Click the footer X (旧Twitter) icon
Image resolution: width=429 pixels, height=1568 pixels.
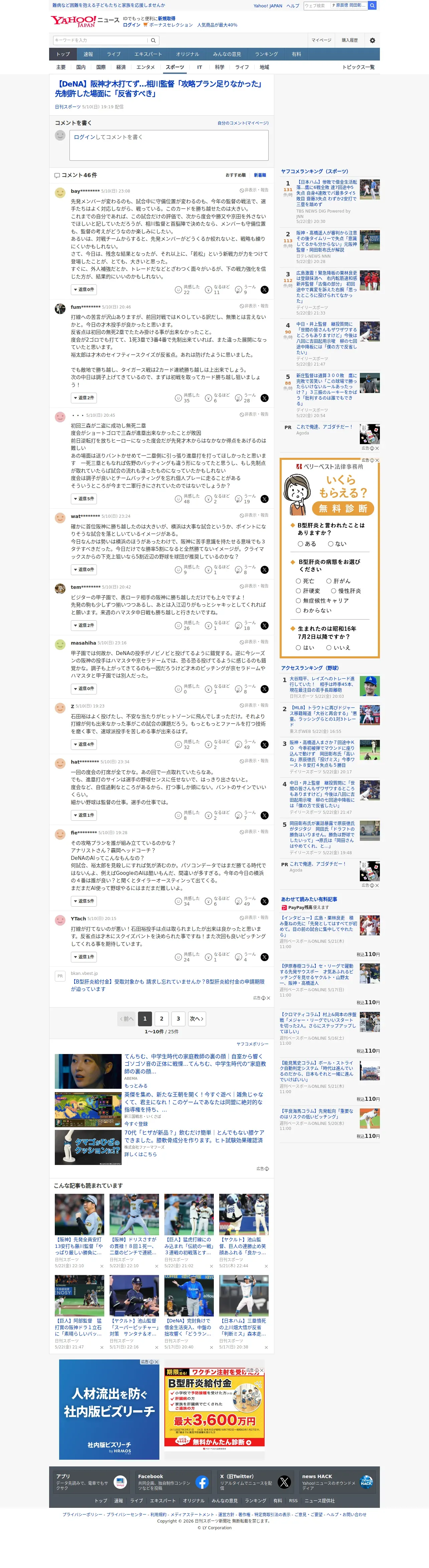(x=284, y=1482)
